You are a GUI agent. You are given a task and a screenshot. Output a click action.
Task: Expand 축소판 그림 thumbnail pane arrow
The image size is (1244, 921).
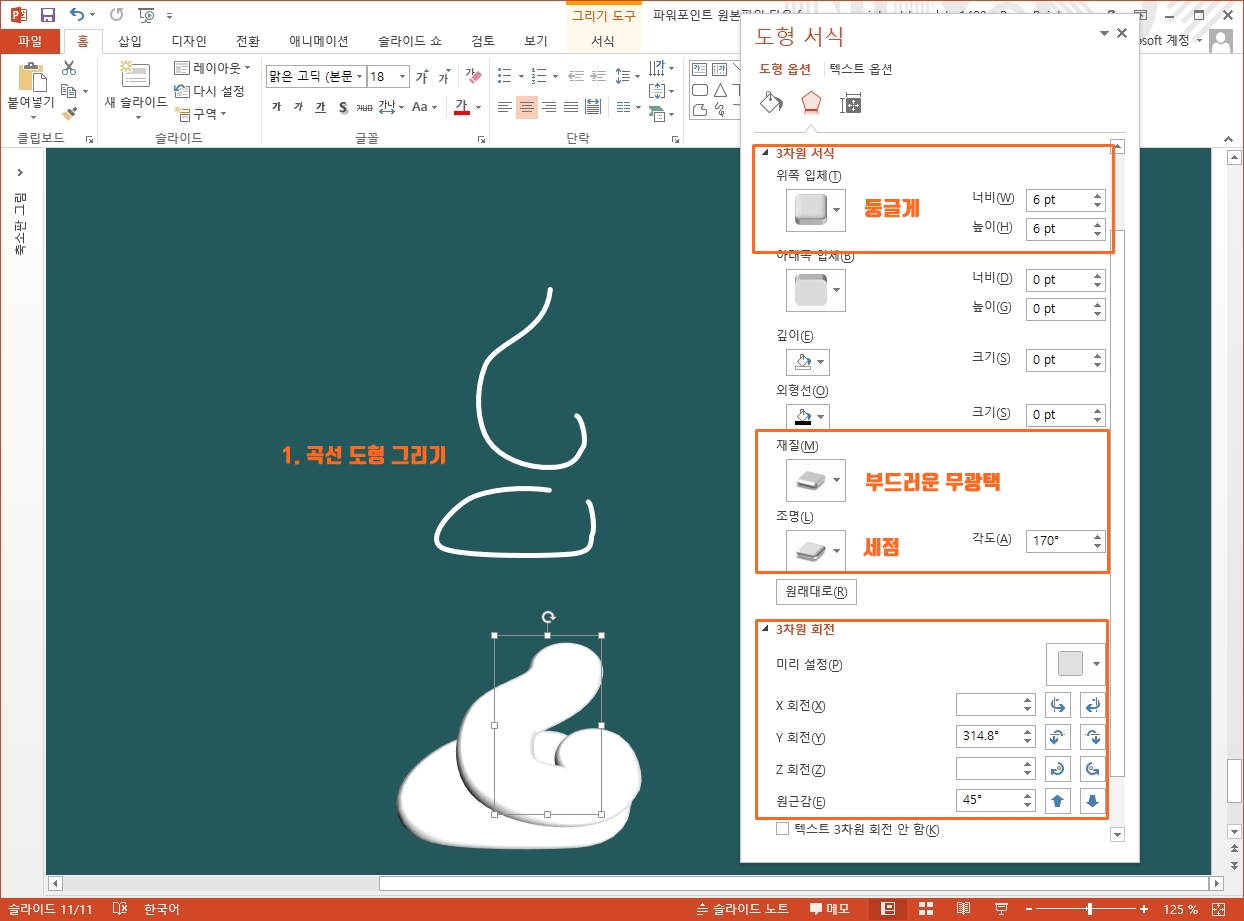[20, 173]
